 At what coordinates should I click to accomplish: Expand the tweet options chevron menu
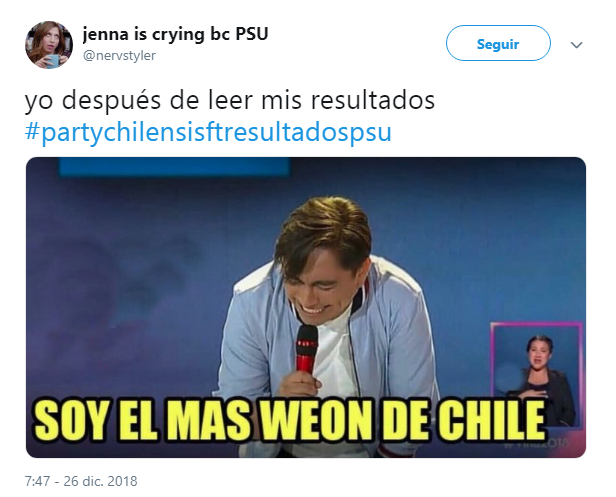(576, 45)
